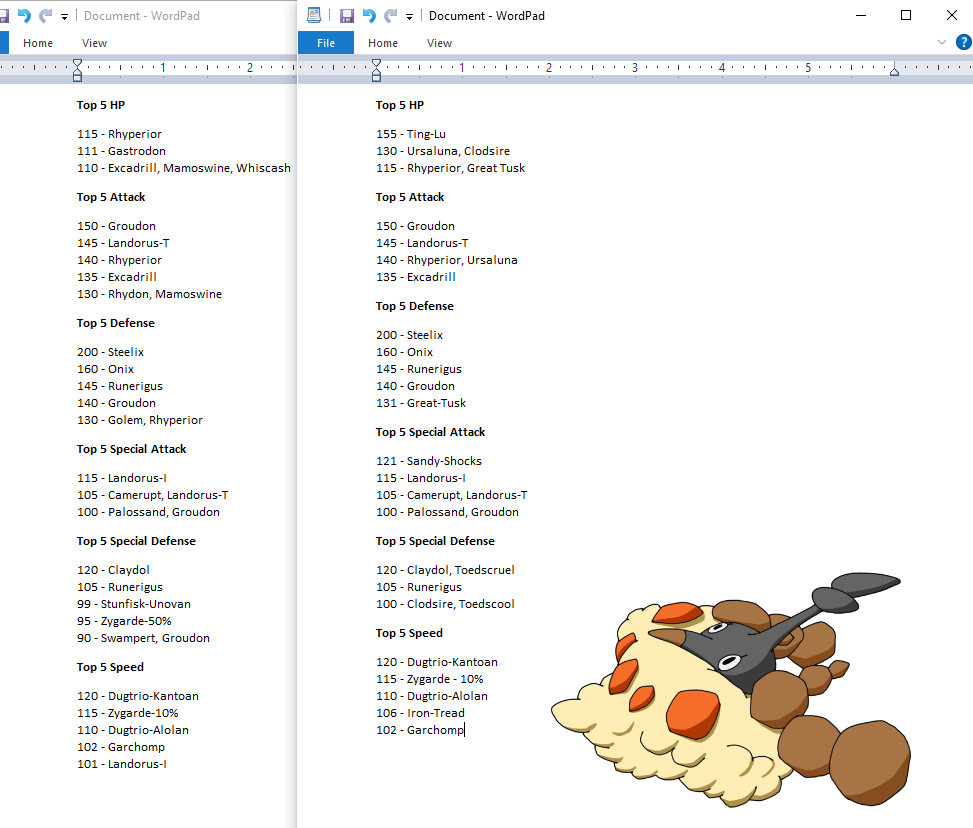Select View tab in left WordPad window

coord(95,43)
